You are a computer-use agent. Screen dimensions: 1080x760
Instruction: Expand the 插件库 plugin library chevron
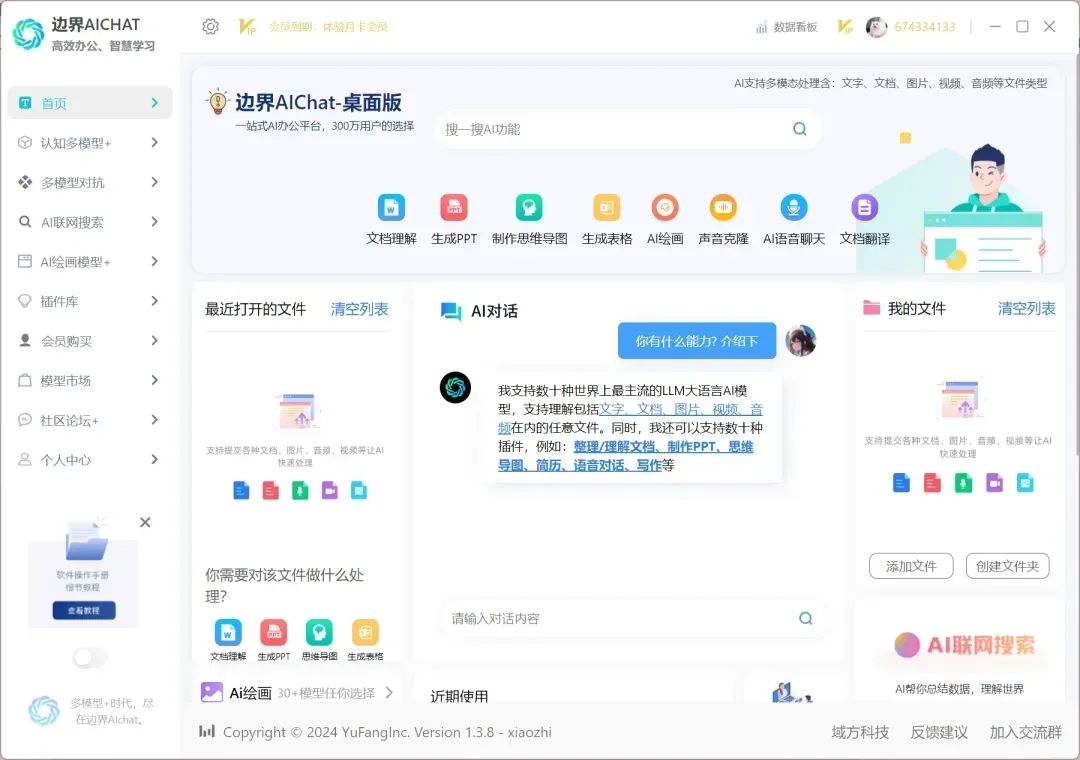coord(155,301)
